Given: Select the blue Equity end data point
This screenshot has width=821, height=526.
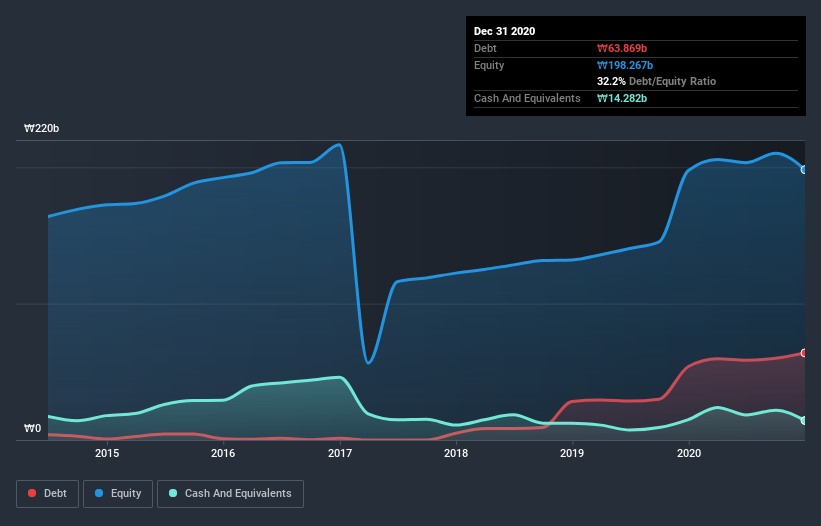Looking at the screenshot, I should [804, 170].
